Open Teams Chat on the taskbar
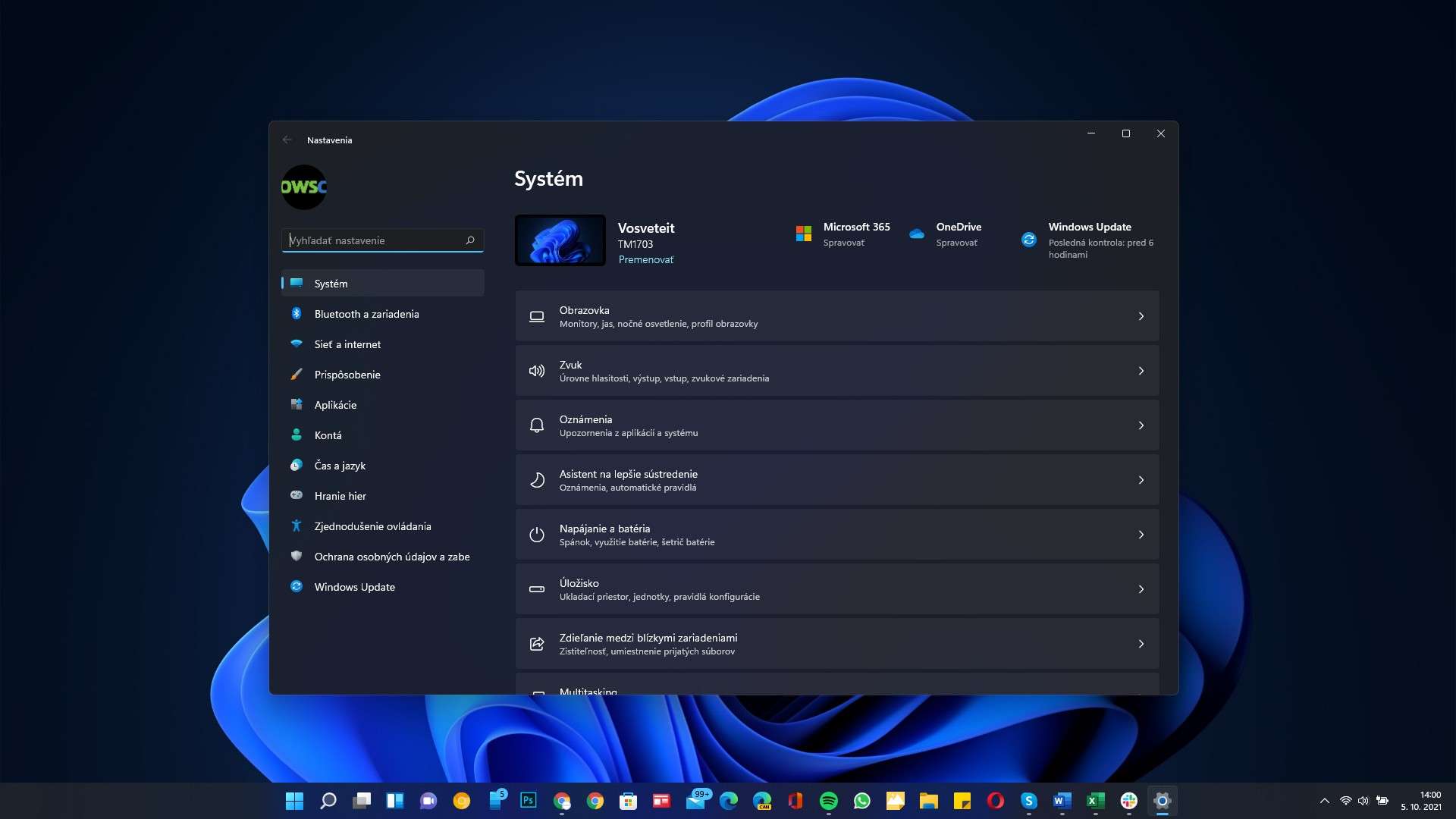This screenshot has width=1456, height=819. 428,801
